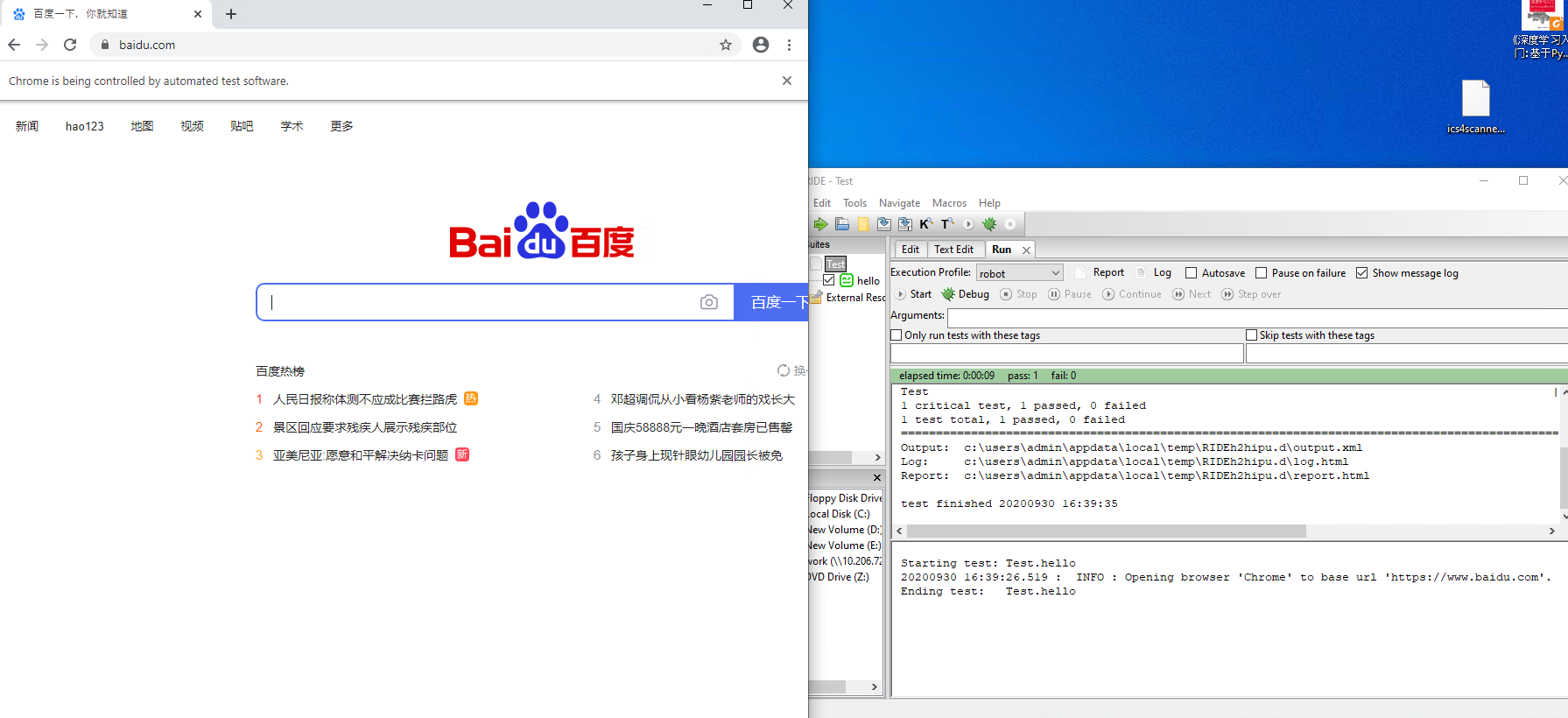Open Chrome three-dot menu
The height and width of the screenshot is (718, 1568).
coord(789,45)
